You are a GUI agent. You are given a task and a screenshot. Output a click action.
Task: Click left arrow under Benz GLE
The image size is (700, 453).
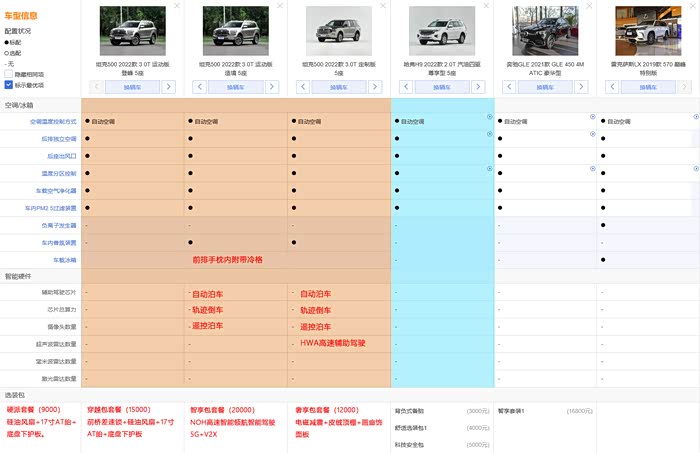pyautogui.click(x=509, y=87)
